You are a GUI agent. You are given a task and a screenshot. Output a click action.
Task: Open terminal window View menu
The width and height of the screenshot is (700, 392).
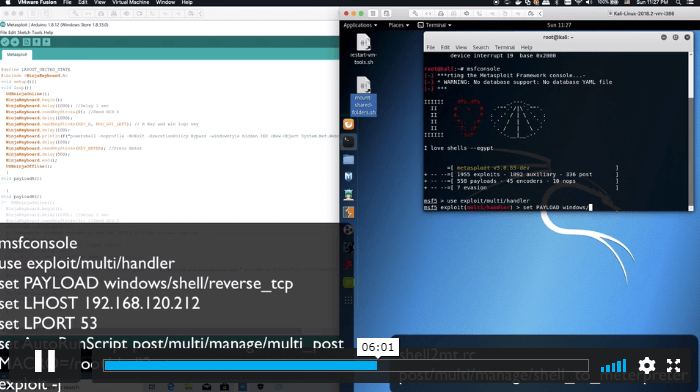(x=461, y=47)
